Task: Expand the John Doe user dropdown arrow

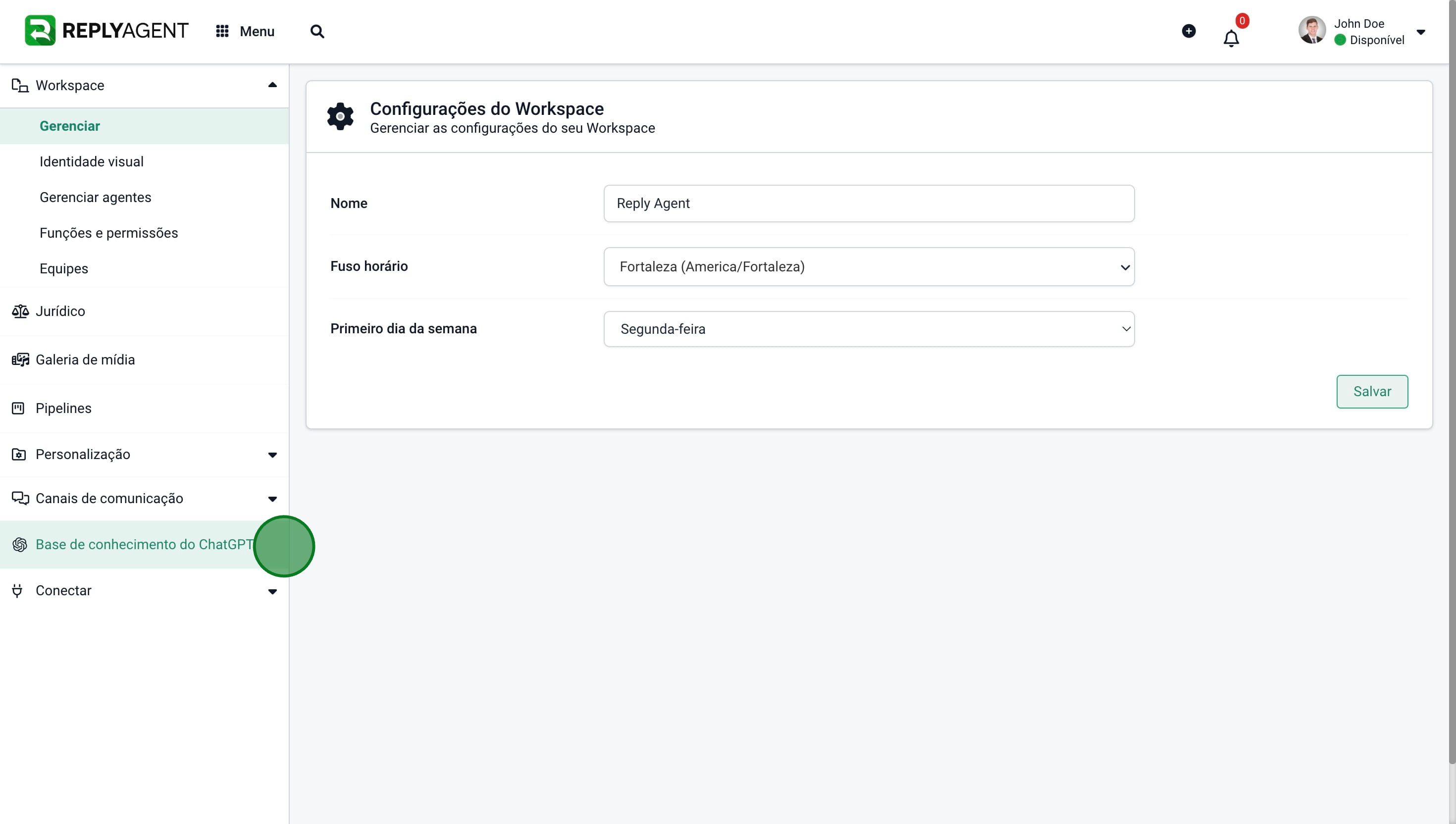Action: coord(1421,32)
